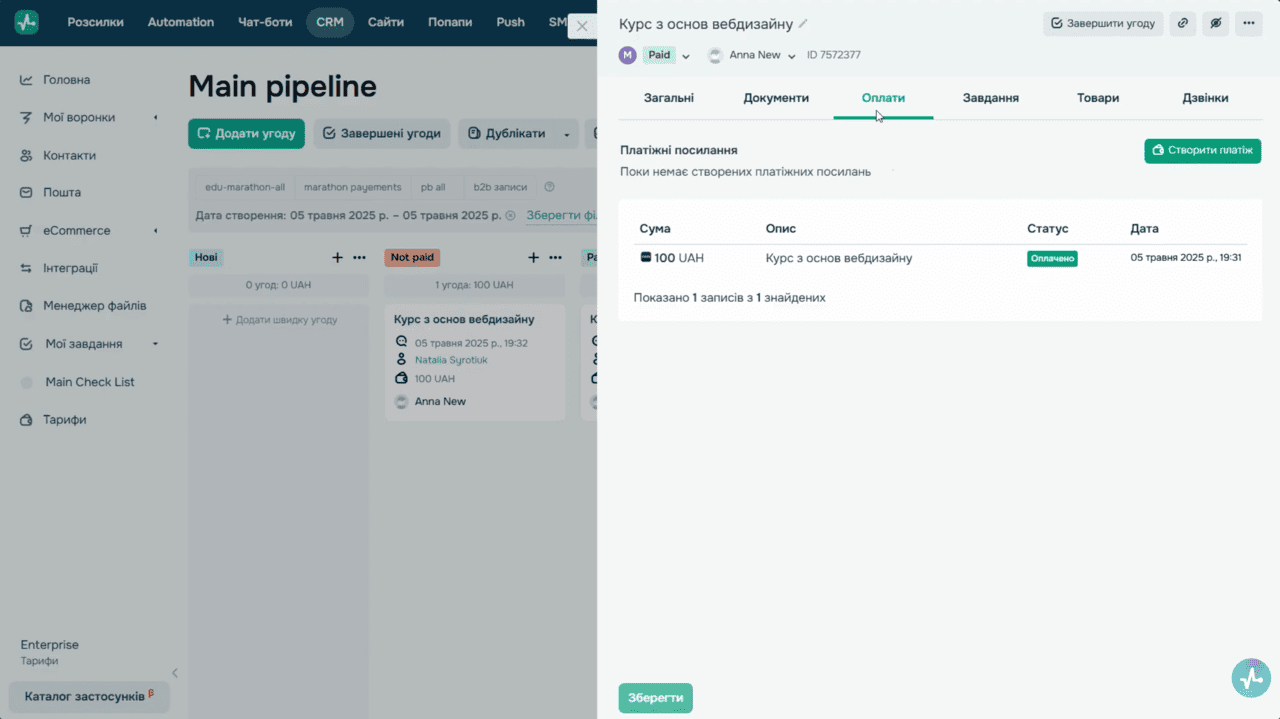Screen dimensions: 1280x719
Task: Toggle the crossed-eye visibility icon
Action: tap(1216, 23)
